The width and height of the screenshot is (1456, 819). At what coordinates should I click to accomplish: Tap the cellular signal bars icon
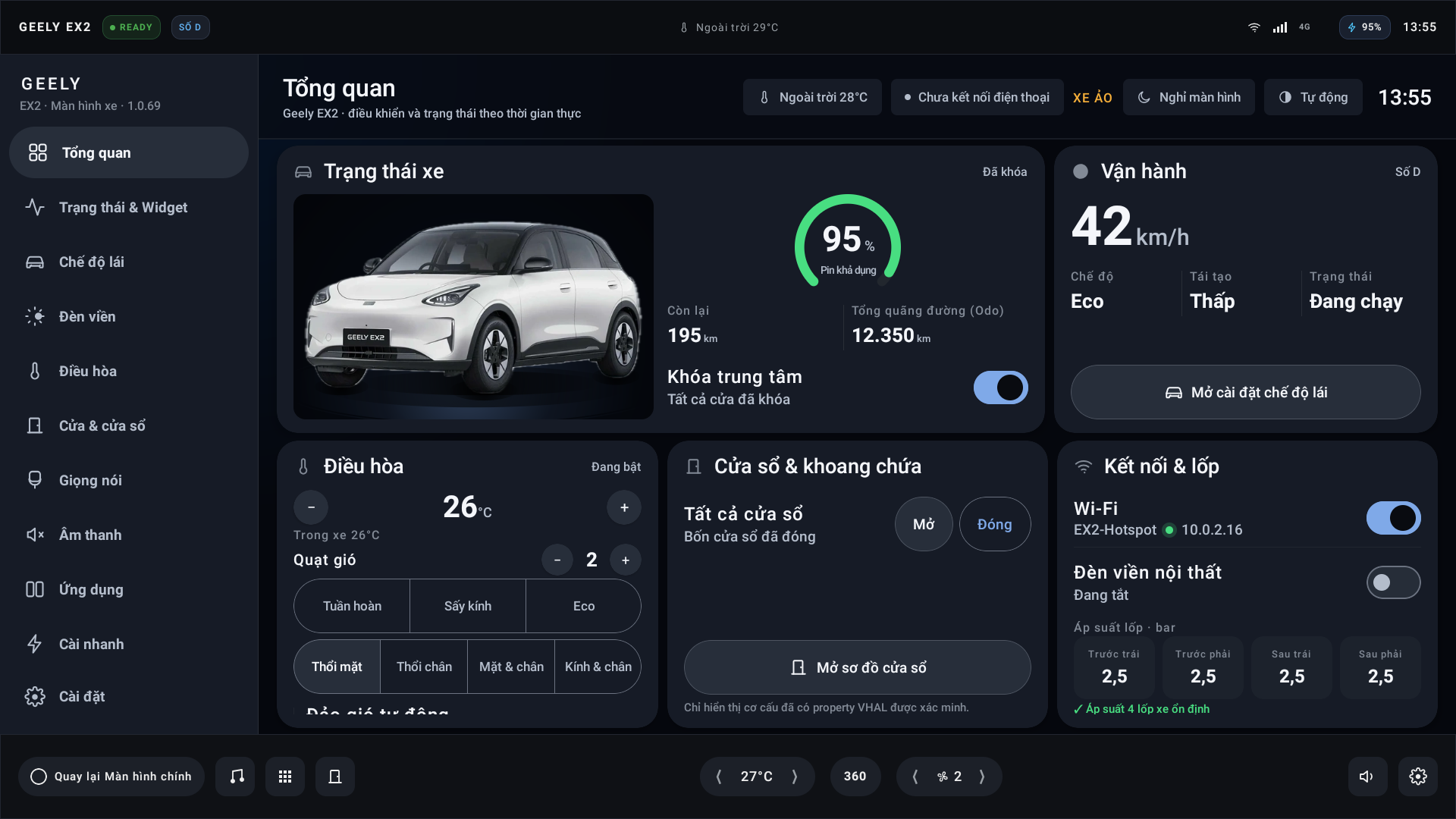[1280, 27]
